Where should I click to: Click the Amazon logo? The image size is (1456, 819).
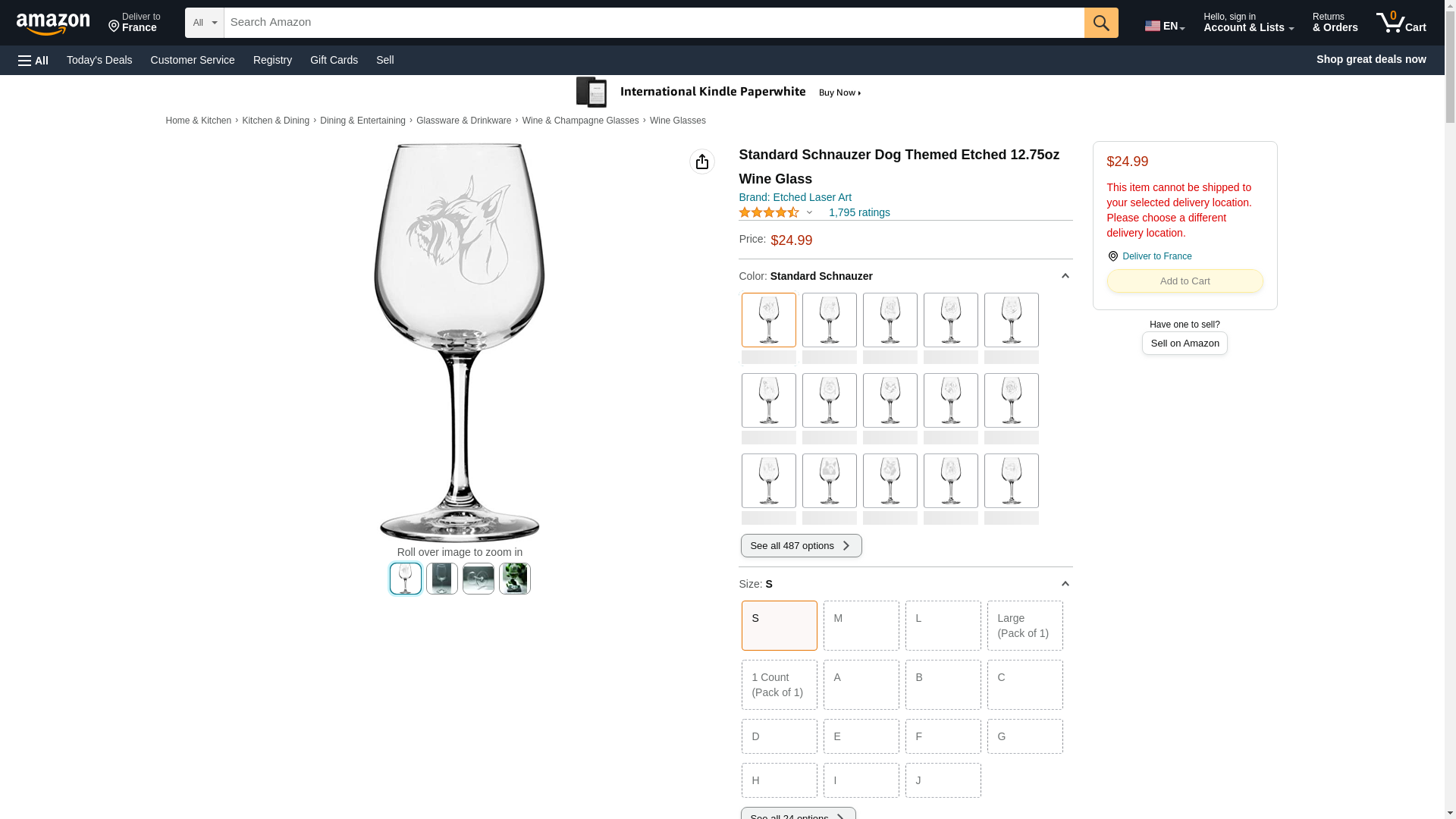53,24
